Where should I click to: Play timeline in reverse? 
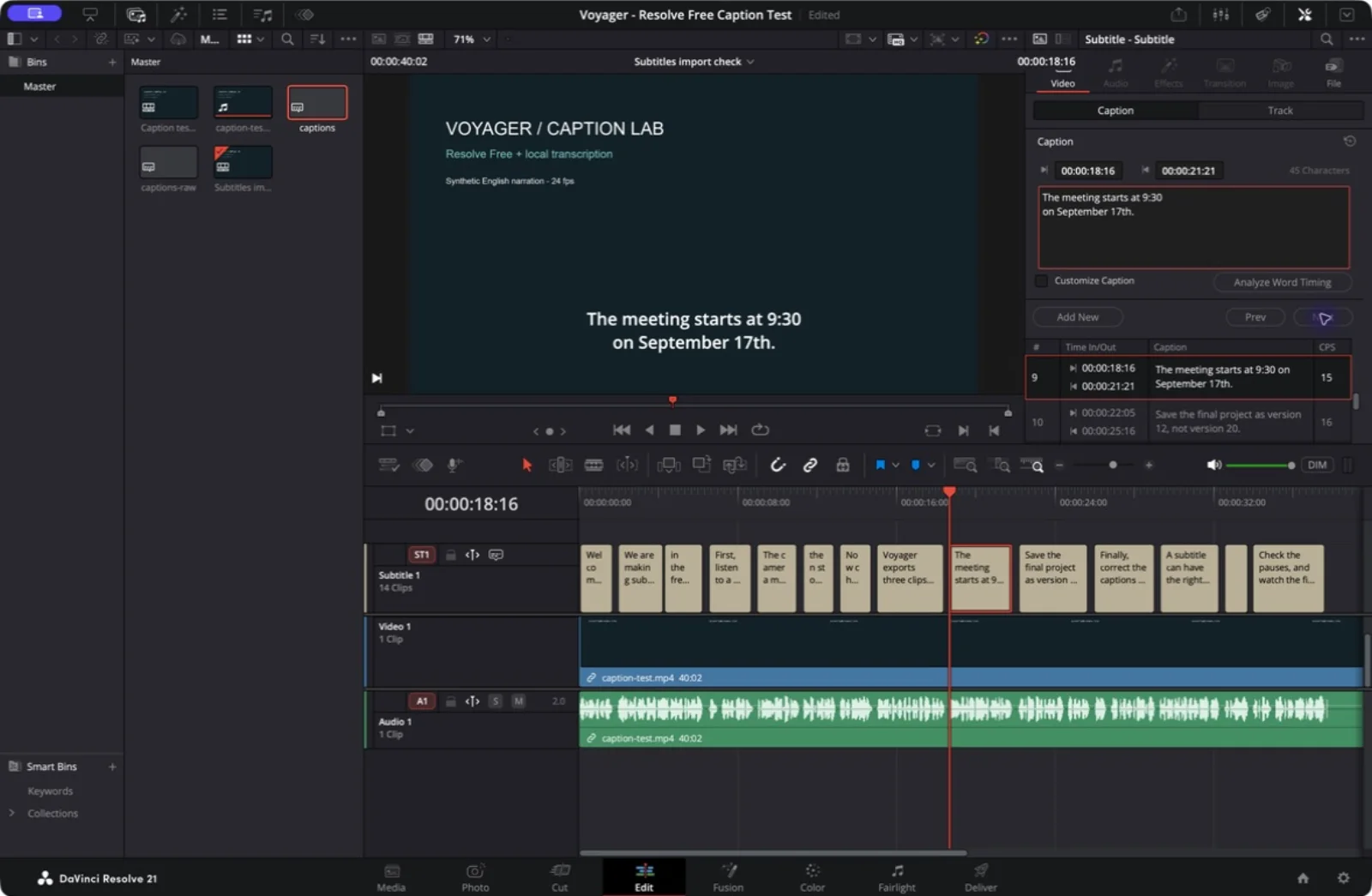(x=649, y=430)
